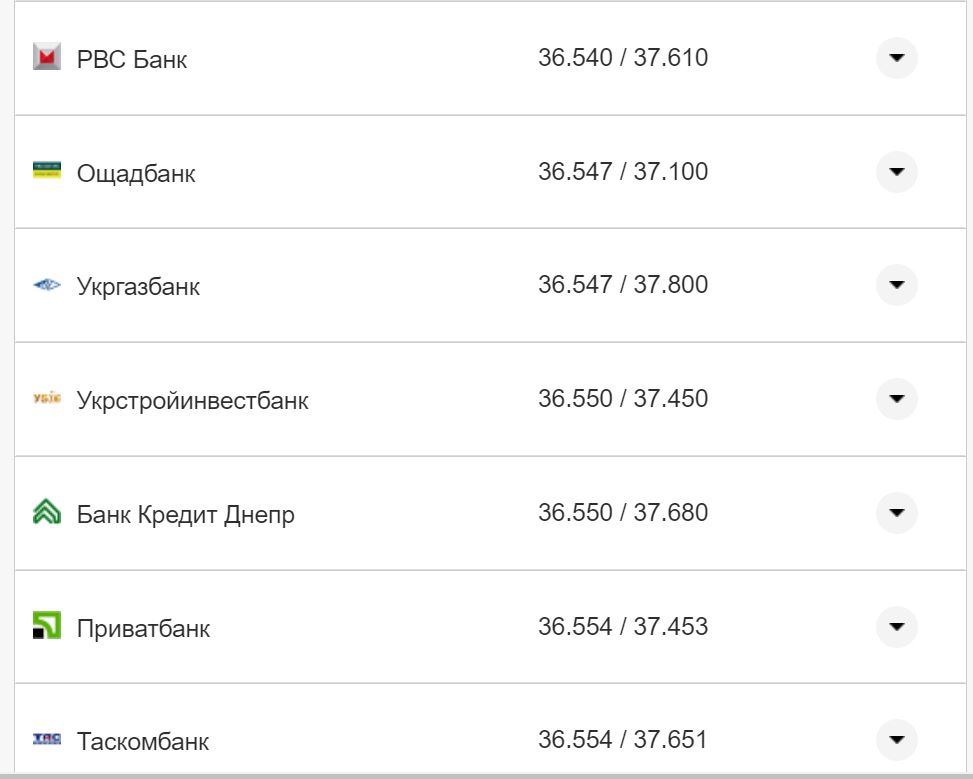Click the Банк Кредит Днепр logo icon
The height and width of the screenshot is (779, 973).
click(47, 513)
